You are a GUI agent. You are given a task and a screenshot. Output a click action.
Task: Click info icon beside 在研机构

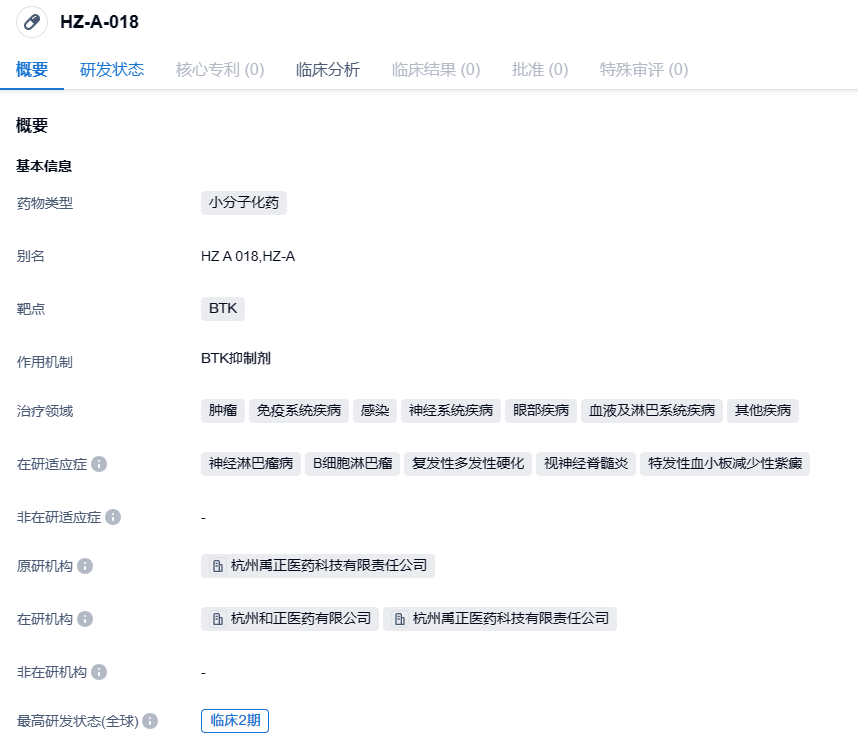[x=85, y=619]
